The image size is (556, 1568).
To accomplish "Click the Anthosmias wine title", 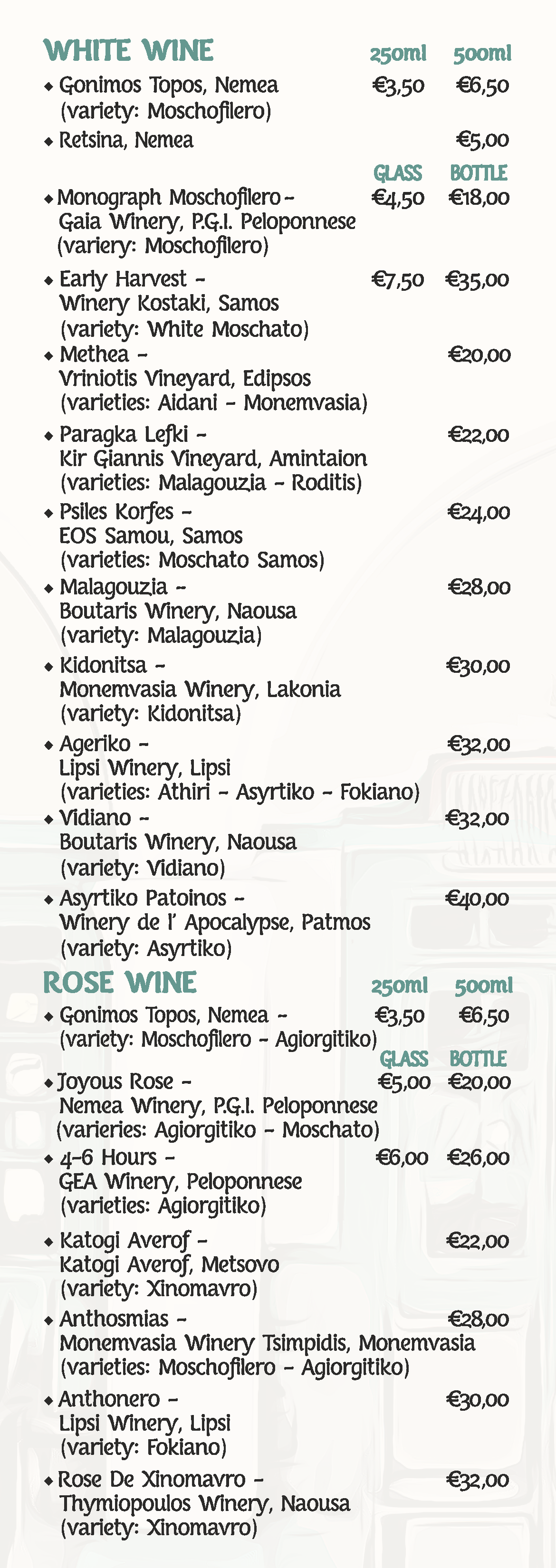I will tap(114, 1319).
